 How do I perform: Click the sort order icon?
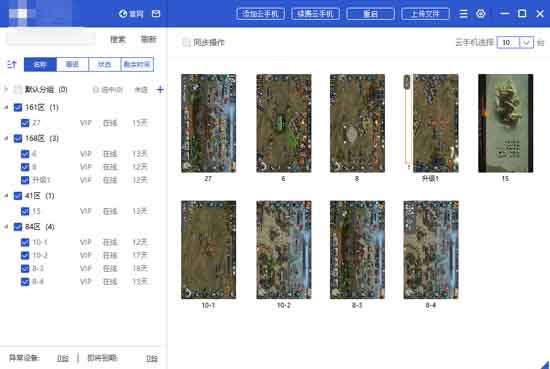12,65
